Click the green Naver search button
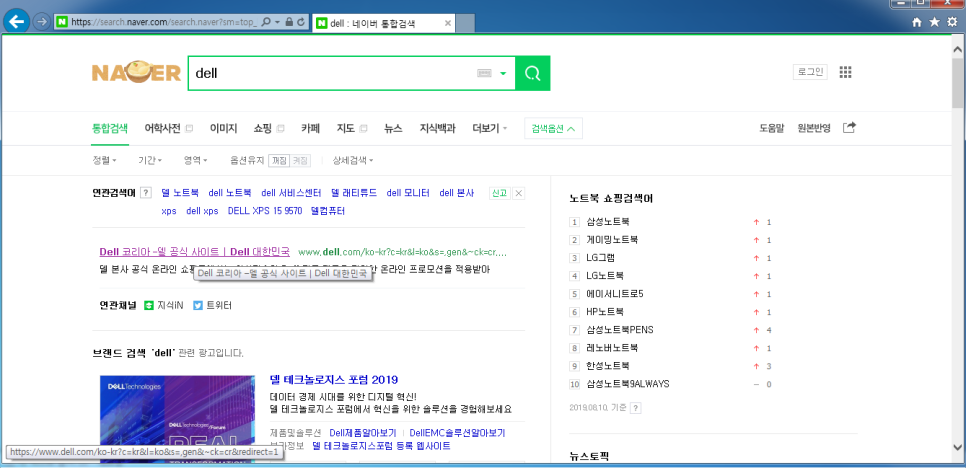The width and height of the screenshot is (966, 468). 532,73
